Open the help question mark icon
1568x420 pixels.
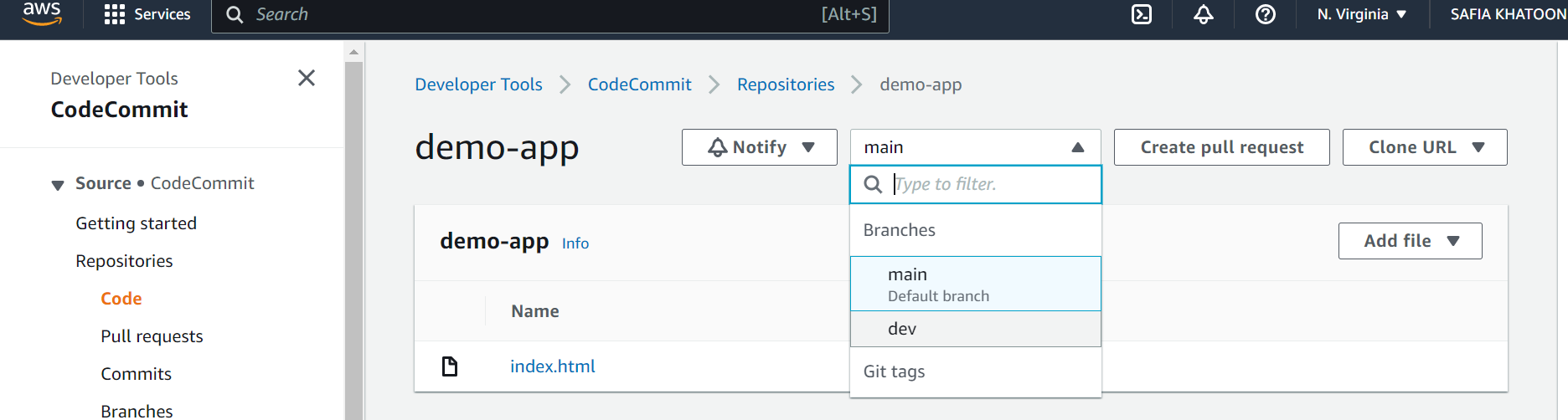click(x=1266, y=14)
